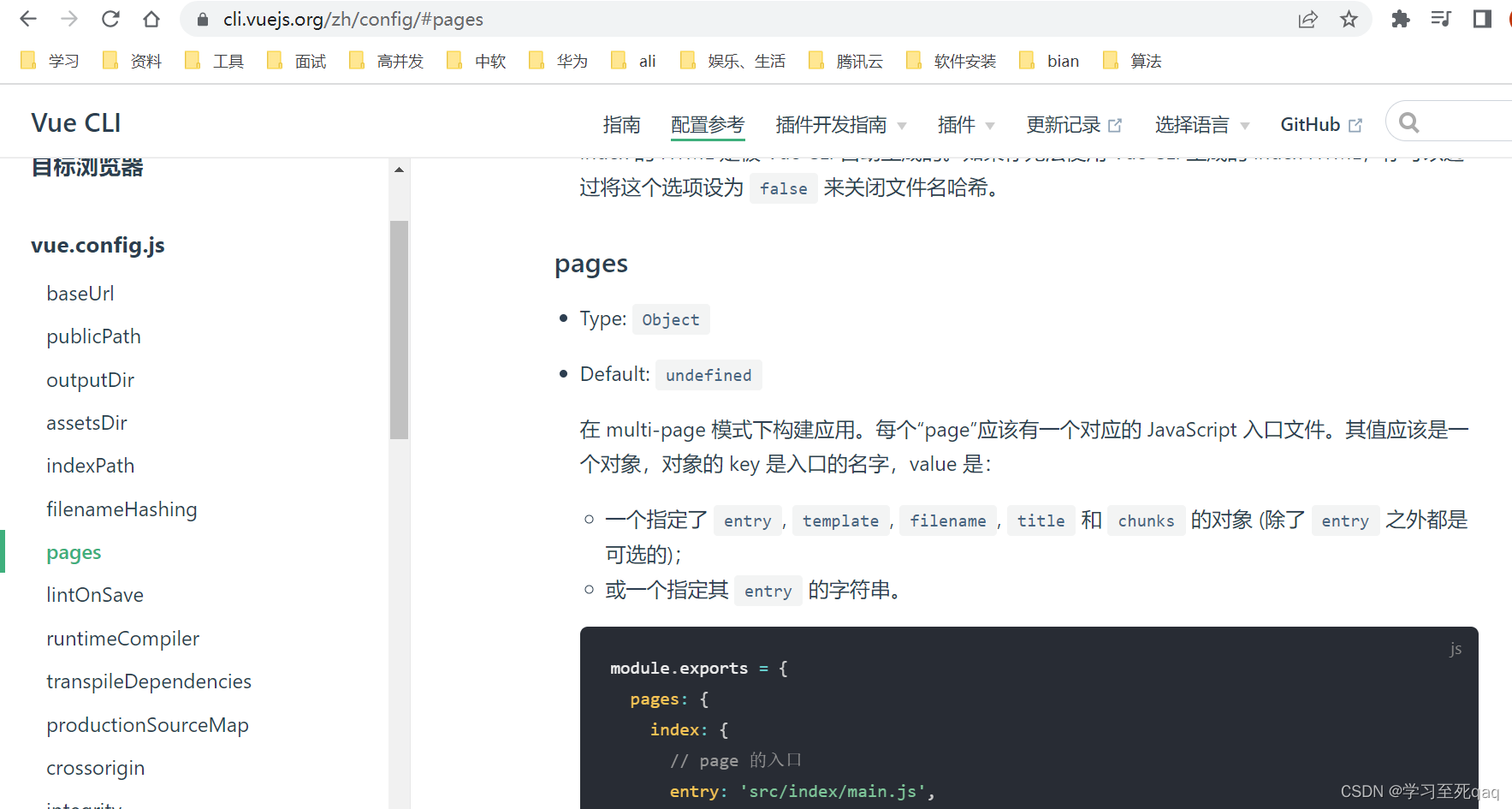Go to the browser home page
This screenshot has height=809, width=1512.
point(150,19)
